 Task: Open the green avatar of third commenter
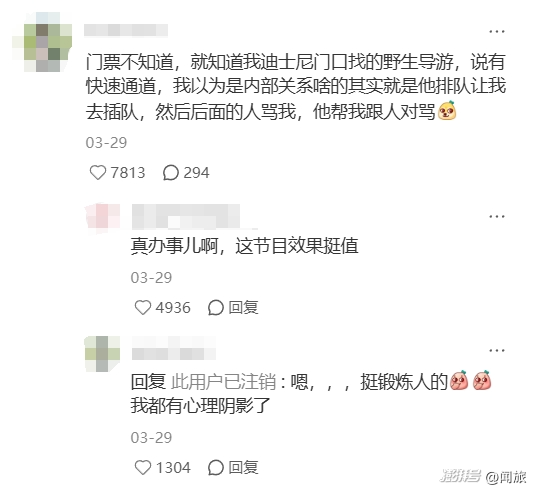(x=102, y=353)
